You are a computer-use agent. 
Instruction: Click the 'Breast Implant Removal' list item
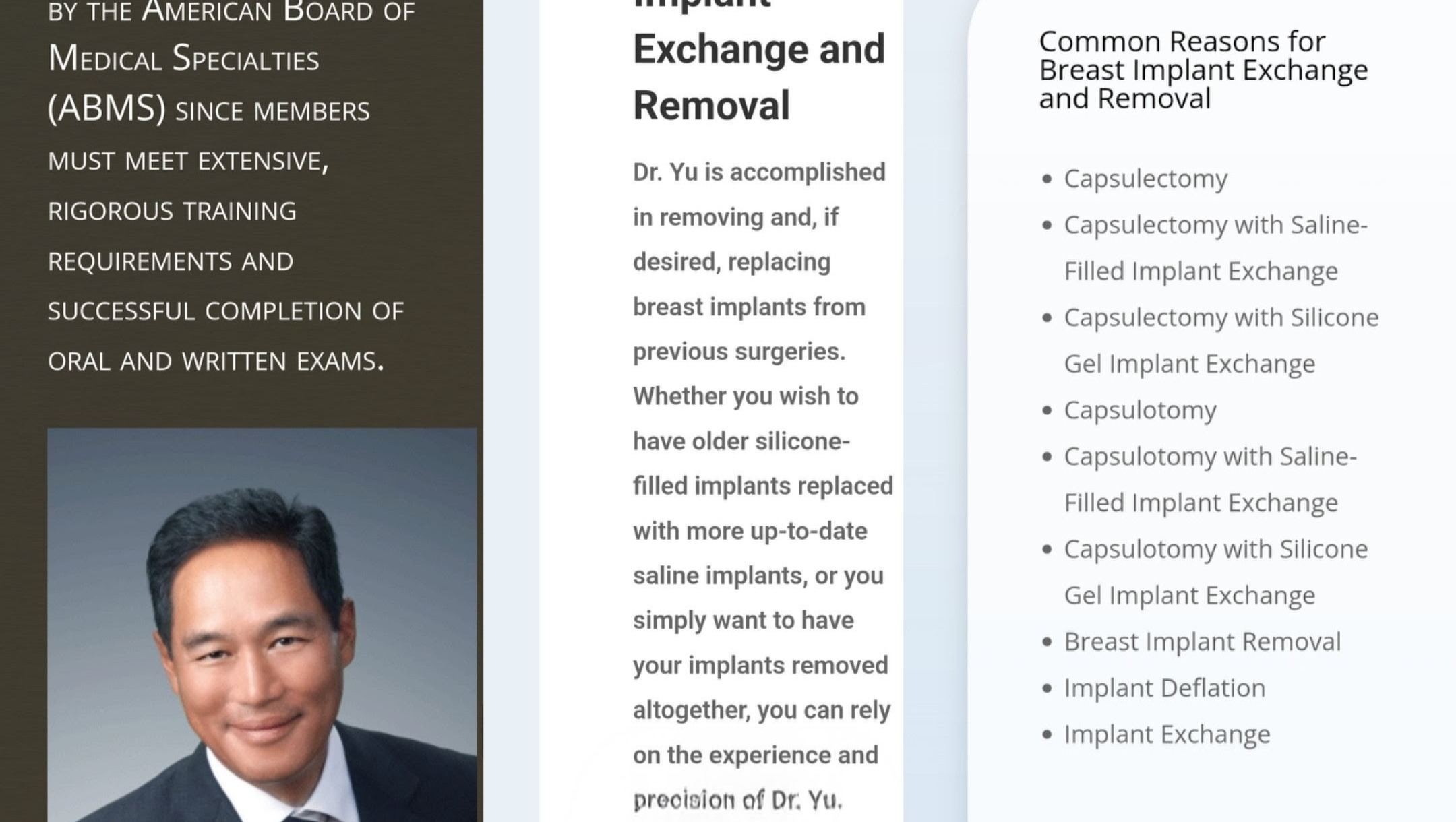click(x=1202, y=642)
